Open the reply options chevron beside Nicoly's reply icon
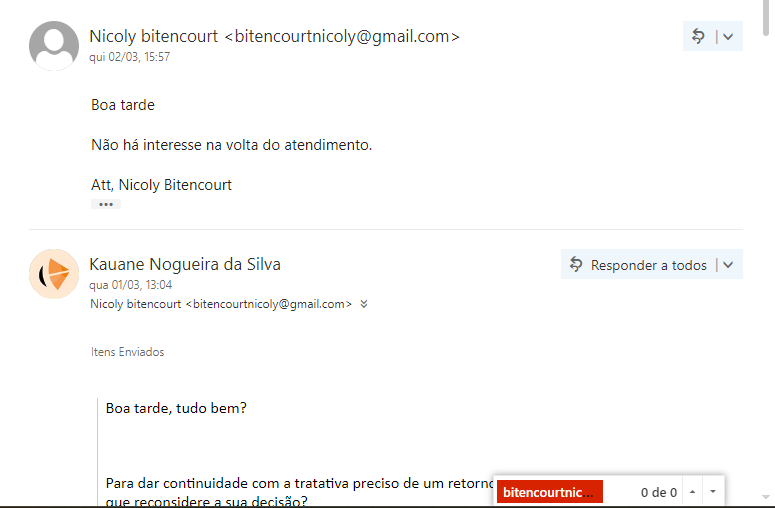Viewport: 775px width, 508px height. [728, 37]
